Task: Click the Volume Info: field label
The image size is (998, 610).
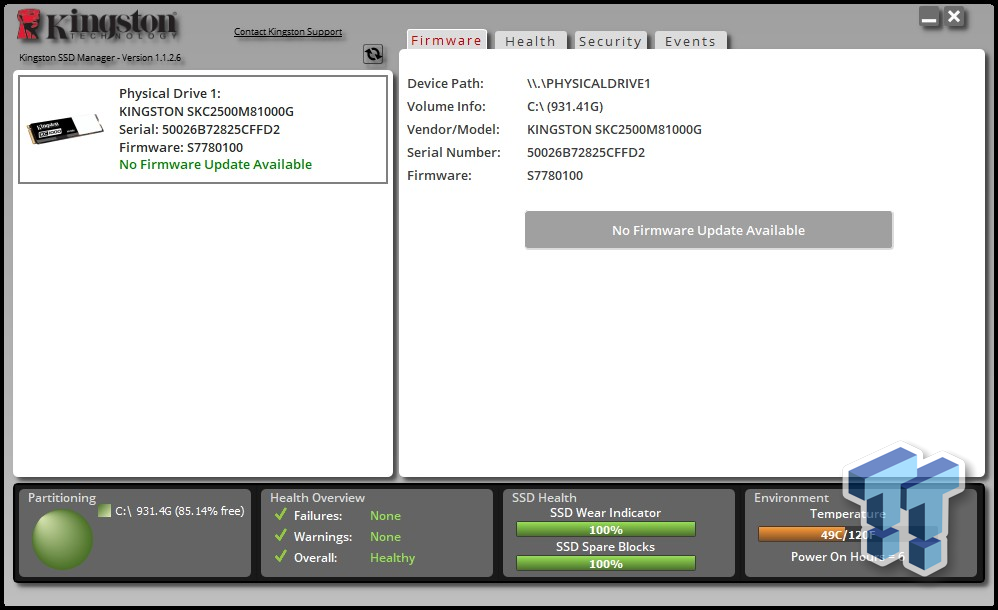Action: (x=446, y=106)
